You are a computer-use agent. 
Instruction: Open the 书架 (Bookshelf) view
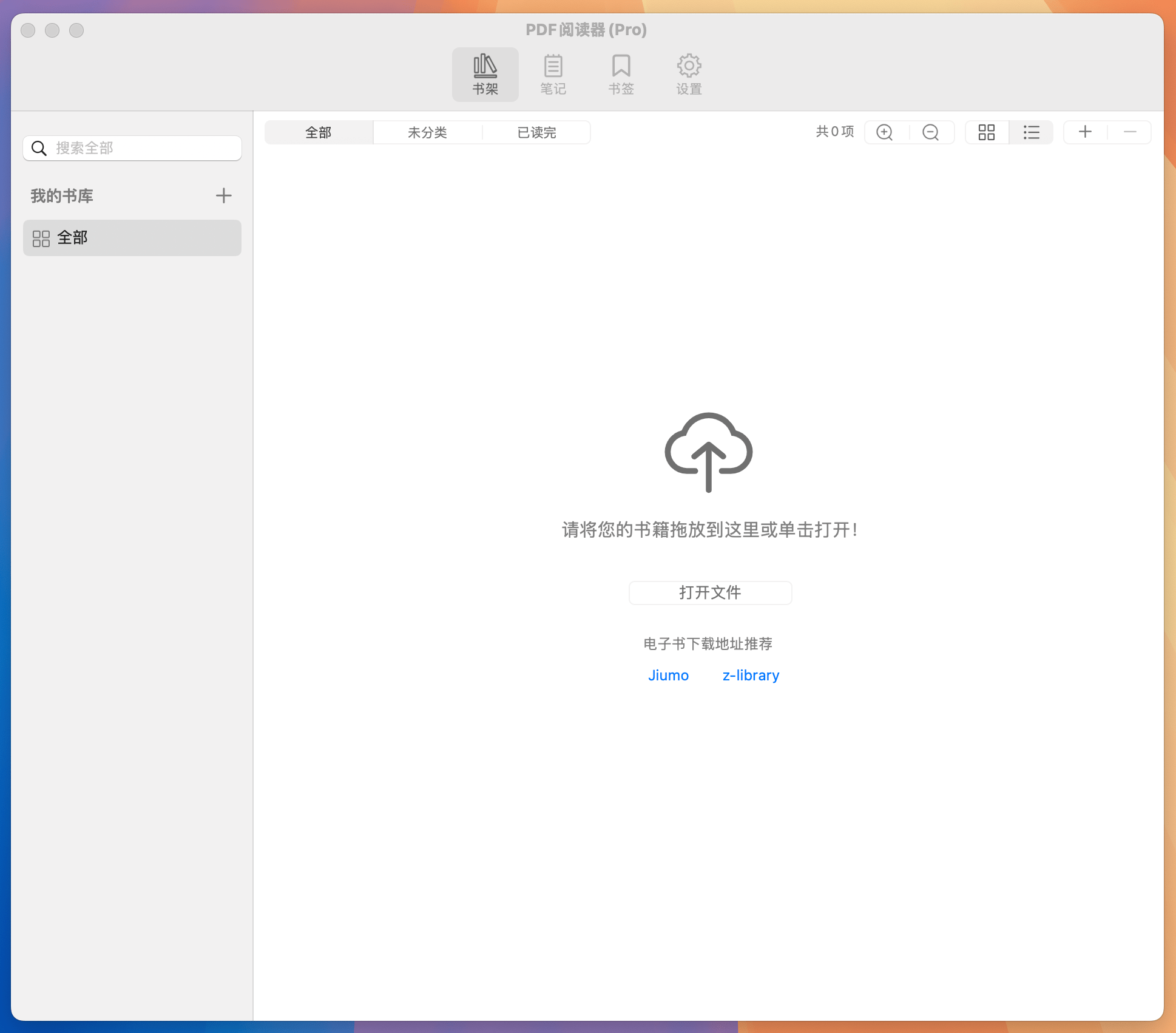pos(485,73)
